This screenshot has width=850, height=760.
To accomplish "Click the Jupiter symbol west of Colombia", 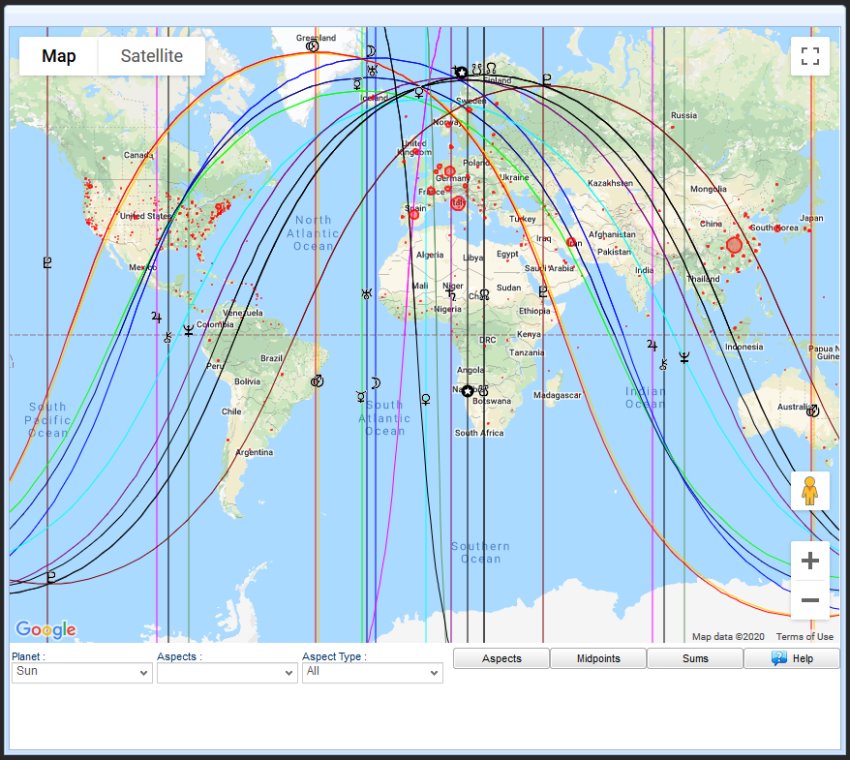I will point(156,317).
